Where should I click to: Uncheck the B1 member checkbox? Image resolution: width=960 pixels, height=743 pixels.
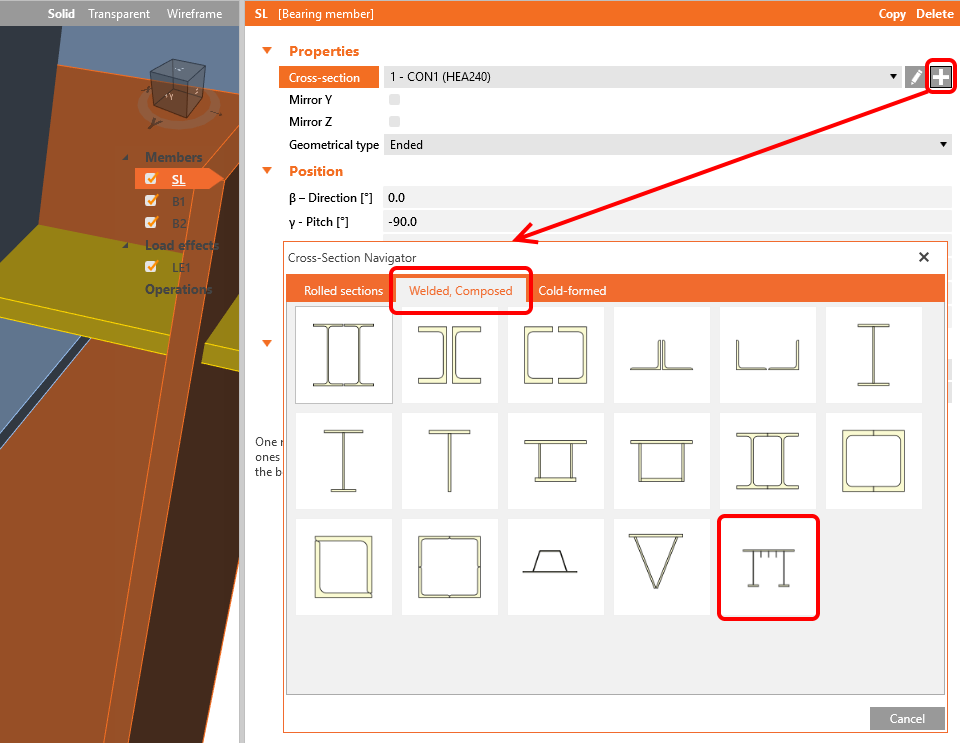[x=151, y=201]
